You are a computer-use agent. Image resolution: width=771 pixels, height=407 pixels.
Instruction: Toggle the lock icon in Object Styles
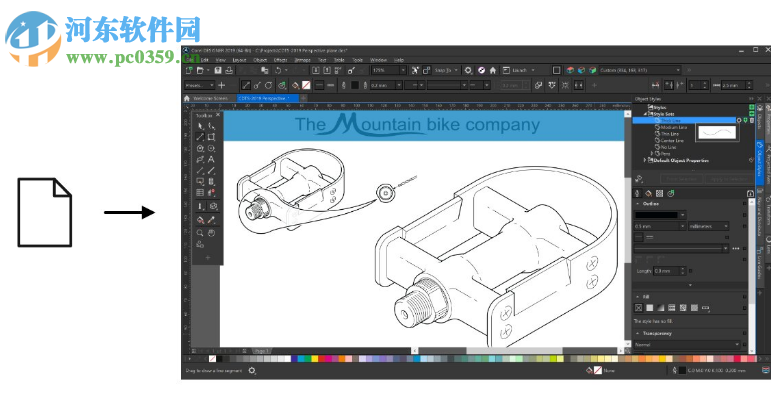(x=750, y=194)
